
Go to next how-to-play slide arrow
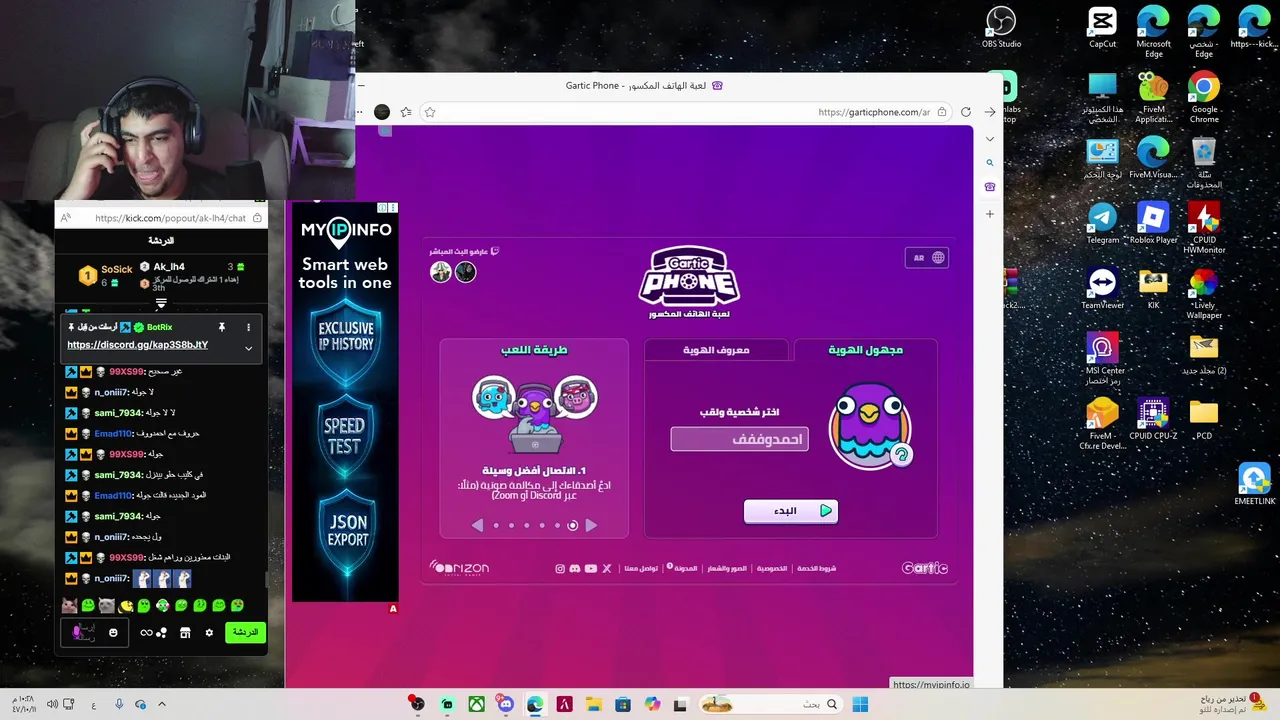click(591, 525)
